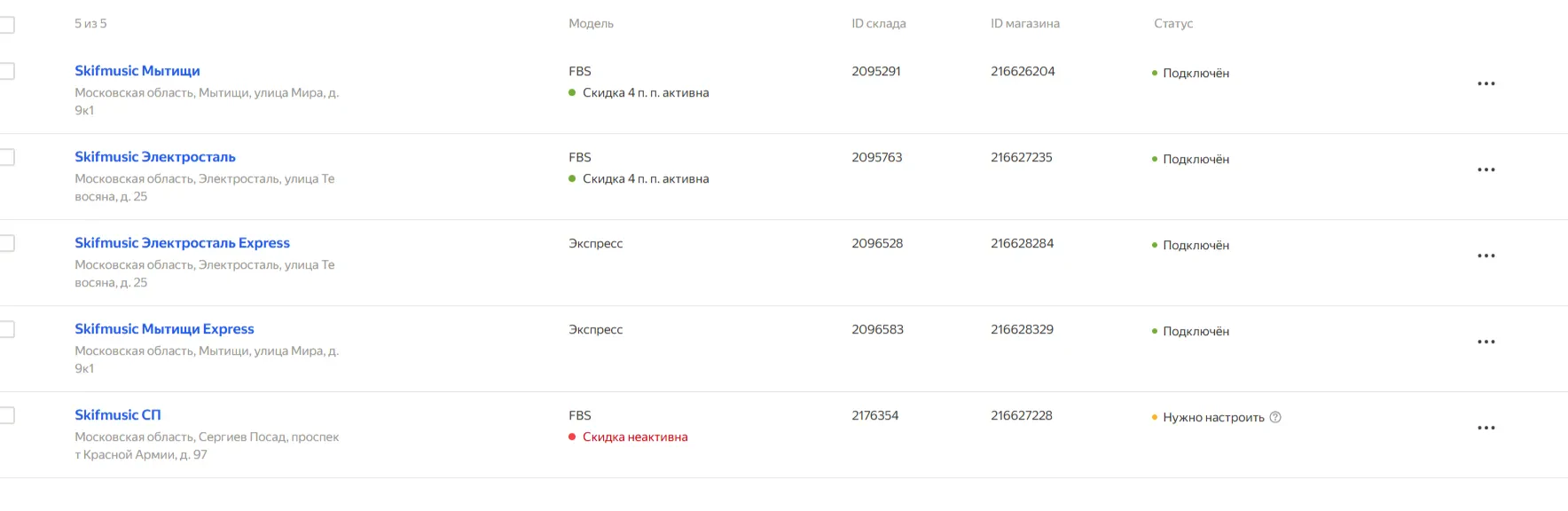
Task: Show more actions for Skifmusic Мытищи Express
Action: pyautogui.click(x=1486, y=342)
